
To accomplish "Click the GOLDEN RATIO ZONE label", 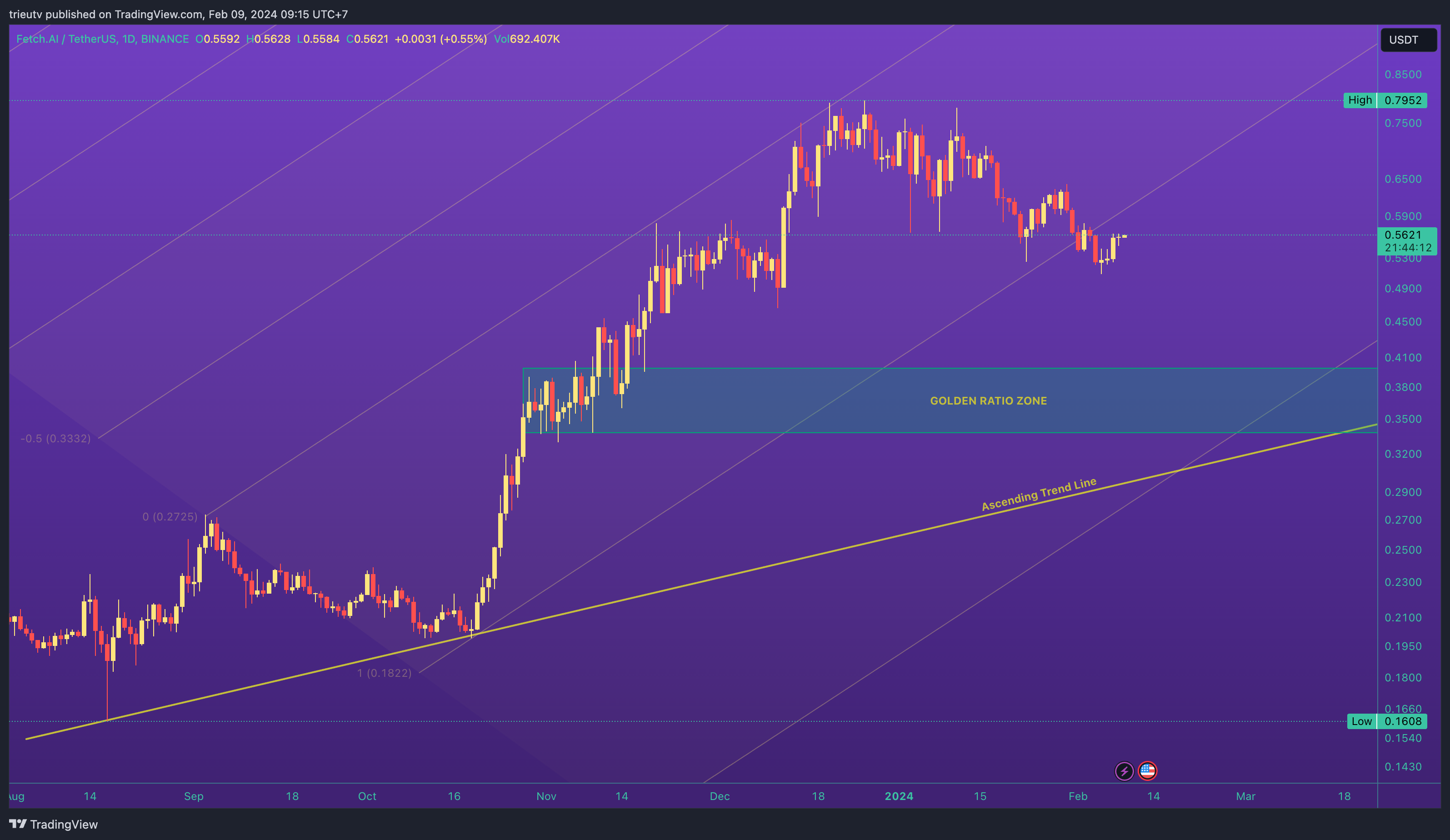I will pos(989,401).
